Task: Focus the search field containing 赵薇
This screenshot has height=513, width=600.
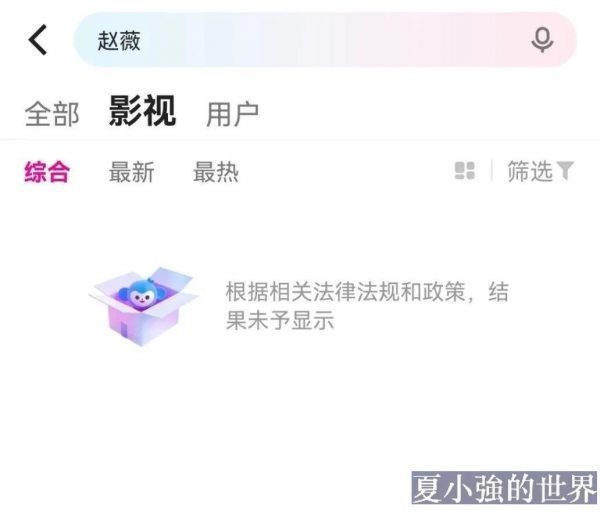Action: pos(325,40)
